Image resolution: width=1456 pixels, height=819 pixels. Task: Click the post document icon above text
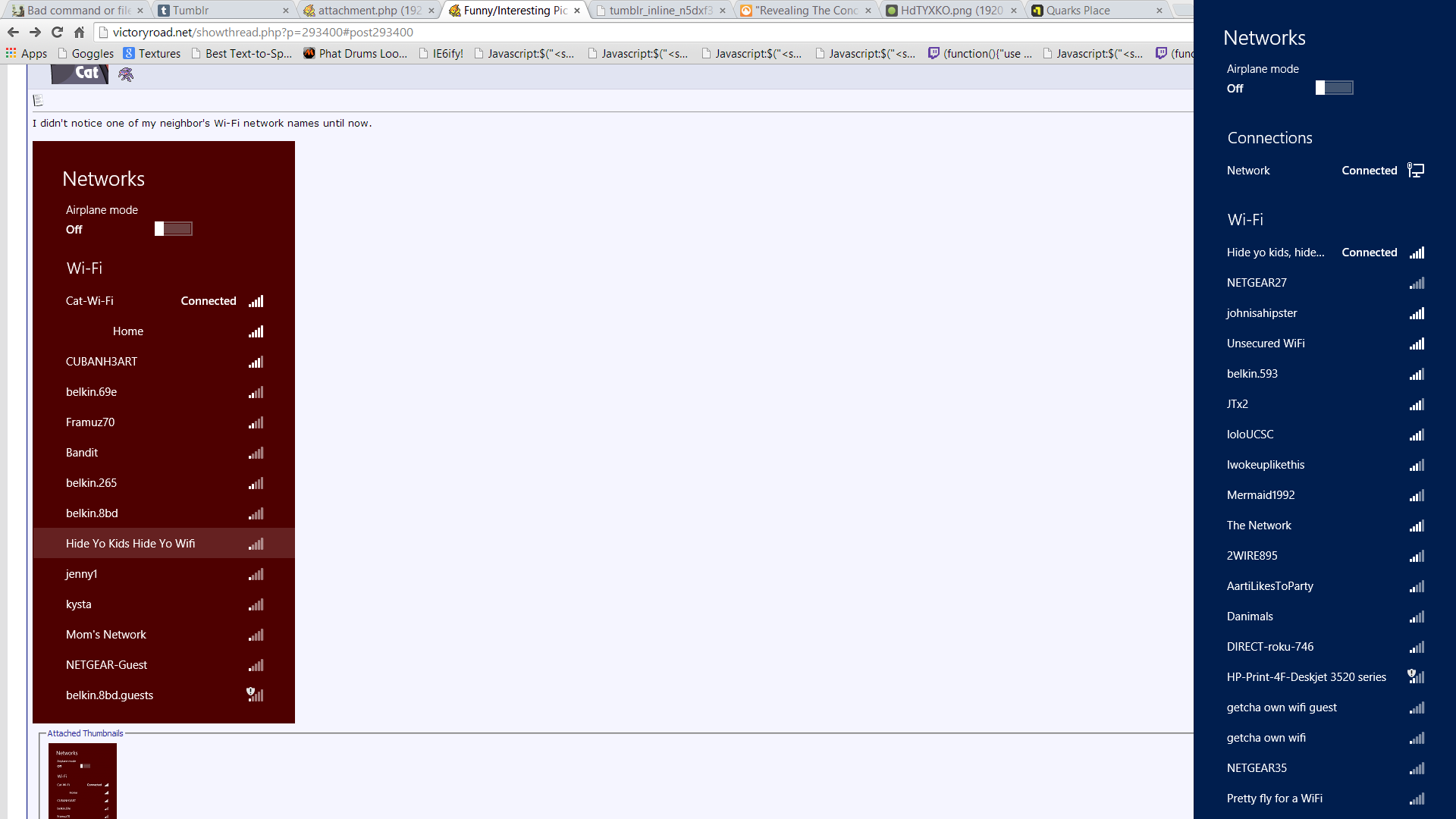click(x=38, y=100)
